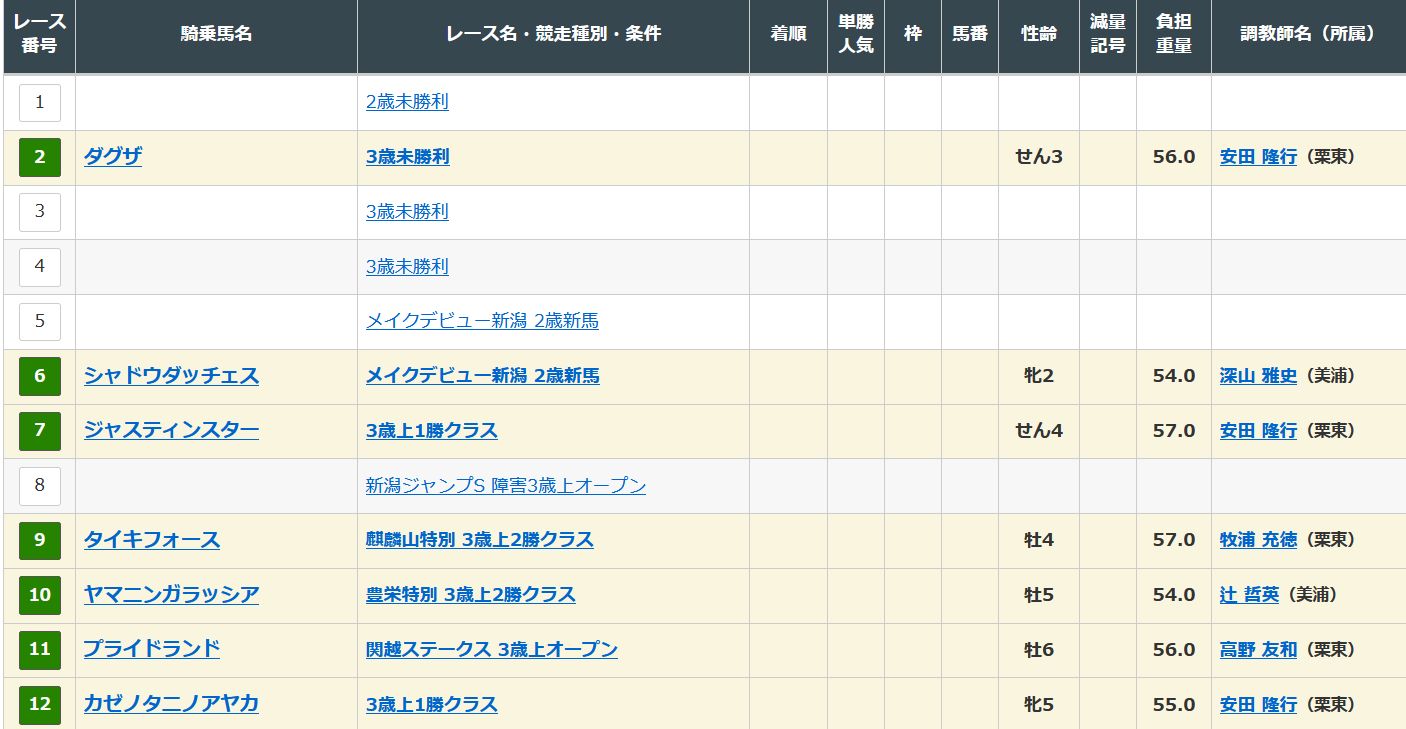1406x729 pixels.
Task: Open 豊栄特別 3歳上2勝クラス race link
Action: [x=470, y=595]
